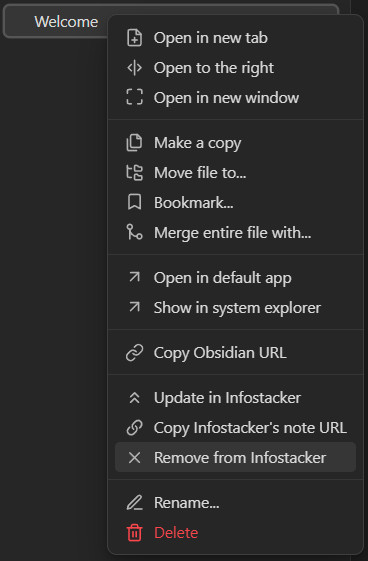Click the Open in new tab icon

(x=134, y=38)
